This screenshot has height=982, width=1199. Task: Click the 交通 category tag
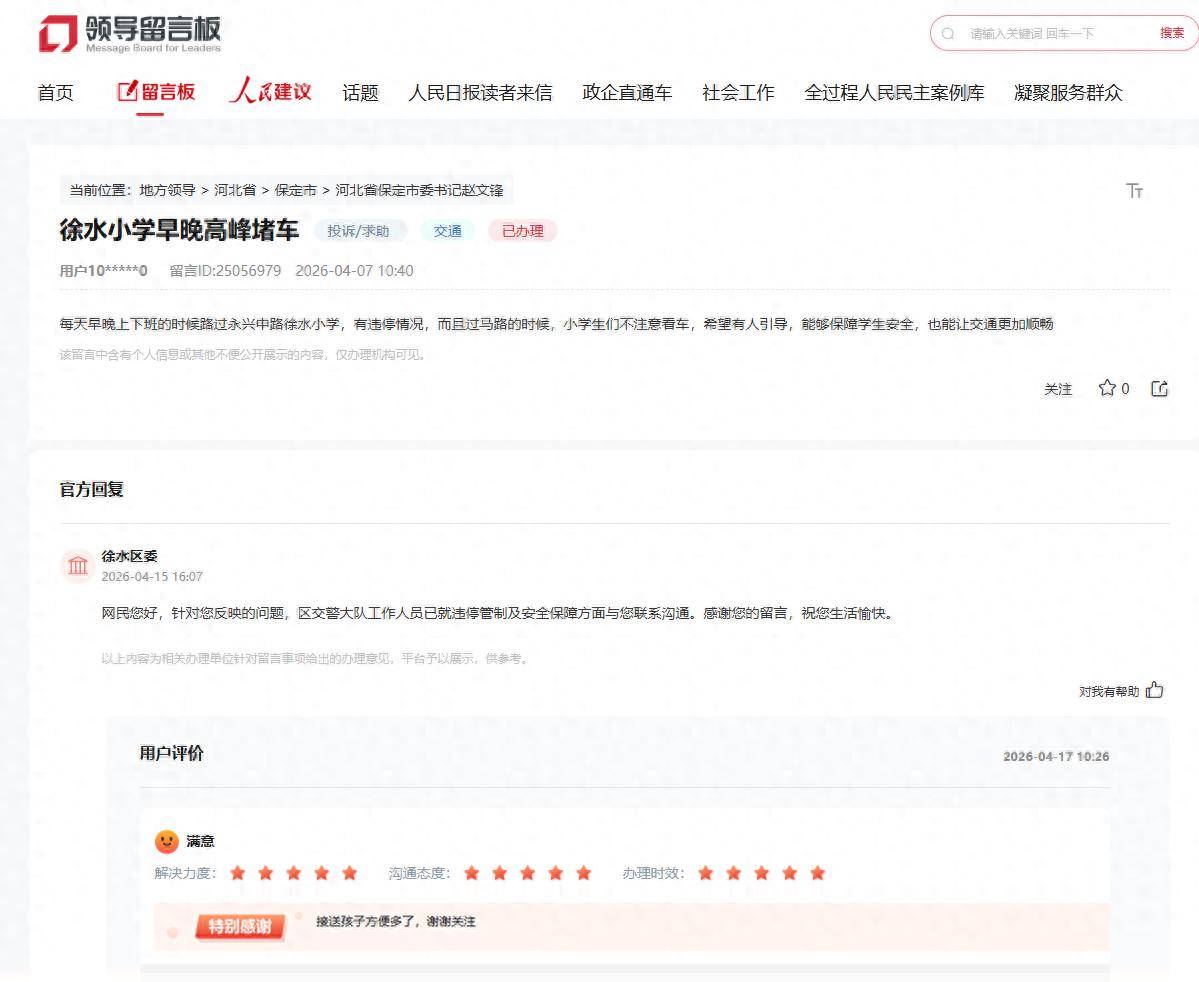(x=447, y=231)
